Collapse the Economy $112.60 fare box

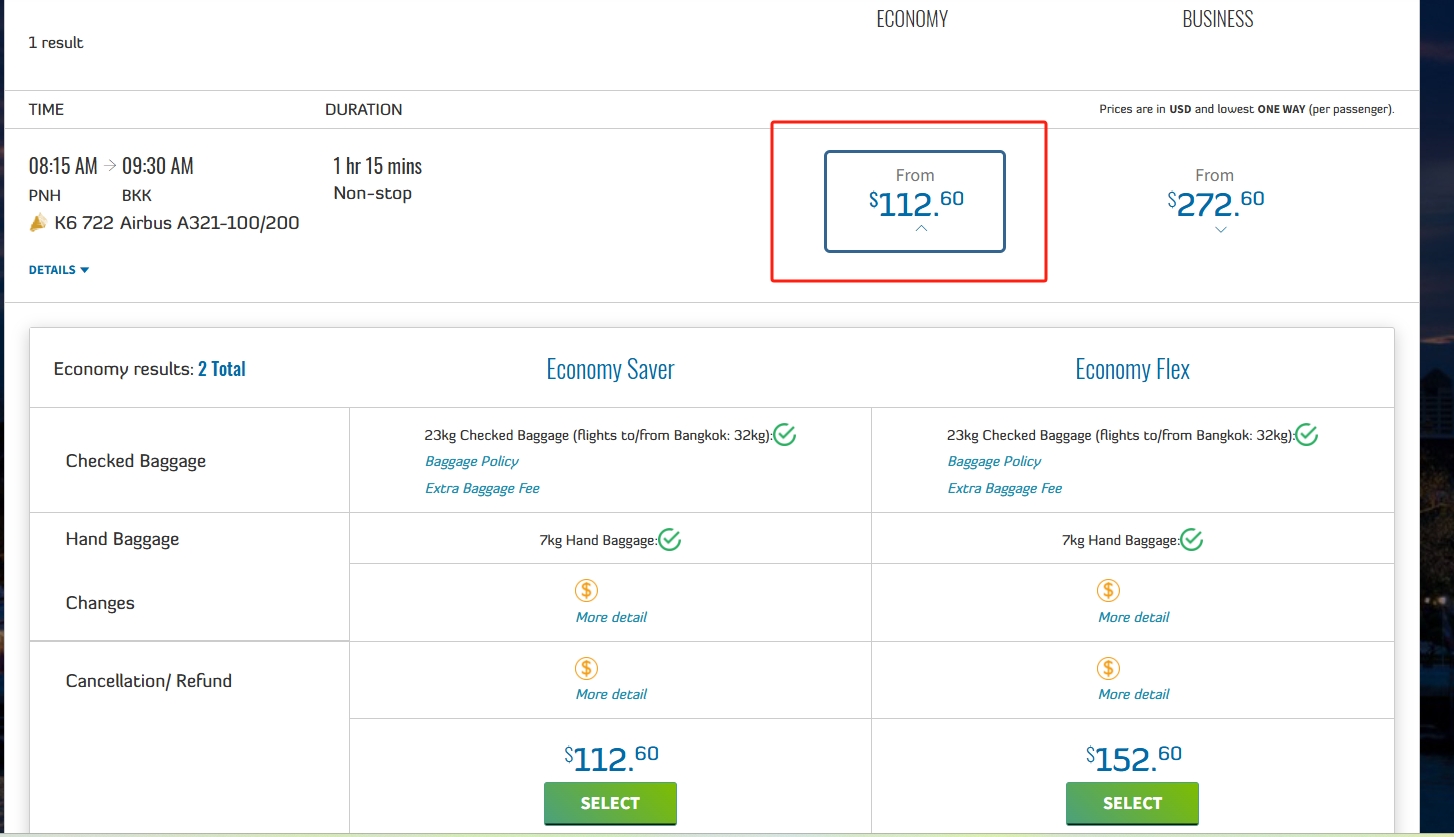coord(915,202)
